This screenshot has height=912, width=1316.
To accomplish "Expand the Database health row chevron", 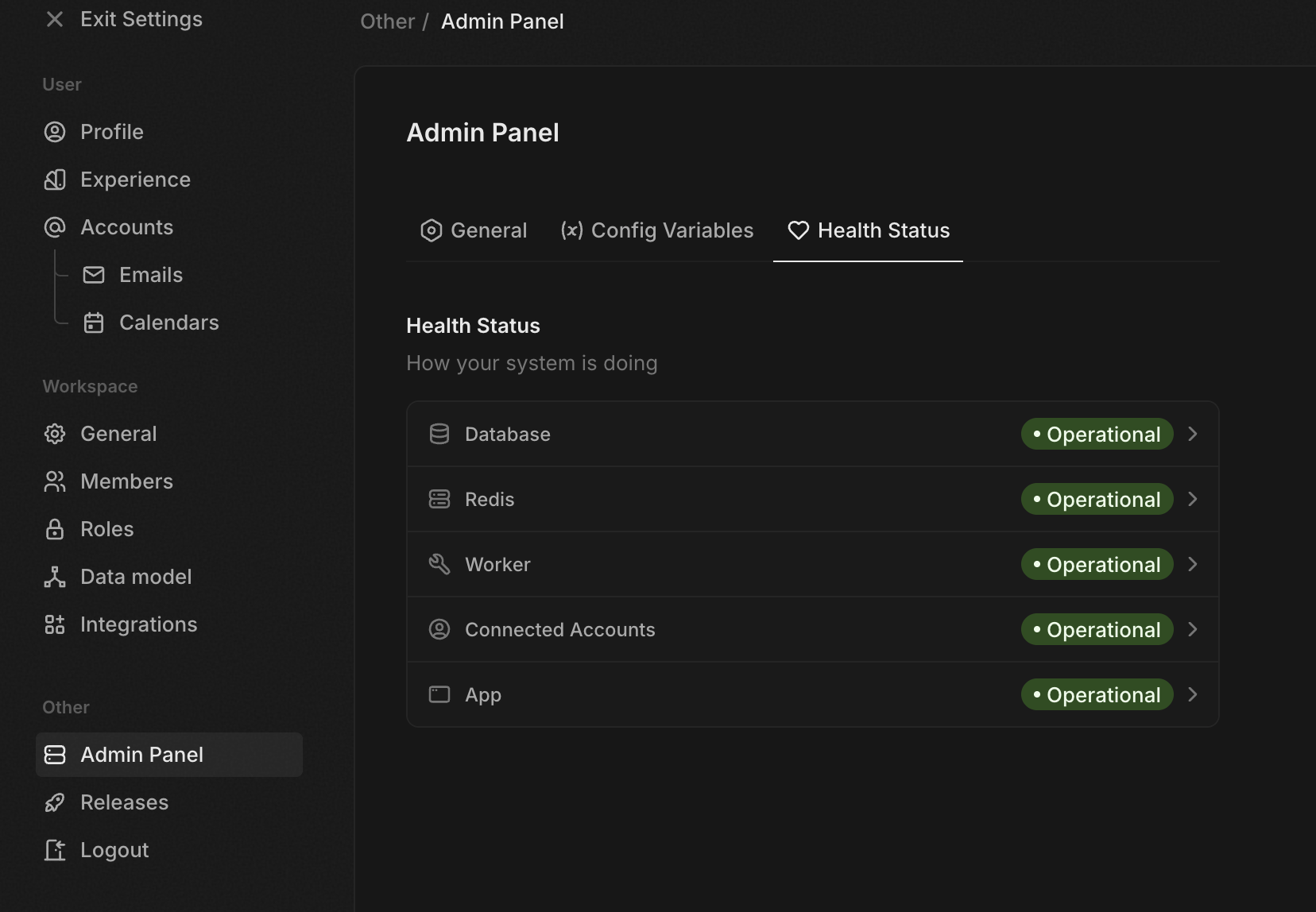I will pyautogui.click(x=1192, y=434).
